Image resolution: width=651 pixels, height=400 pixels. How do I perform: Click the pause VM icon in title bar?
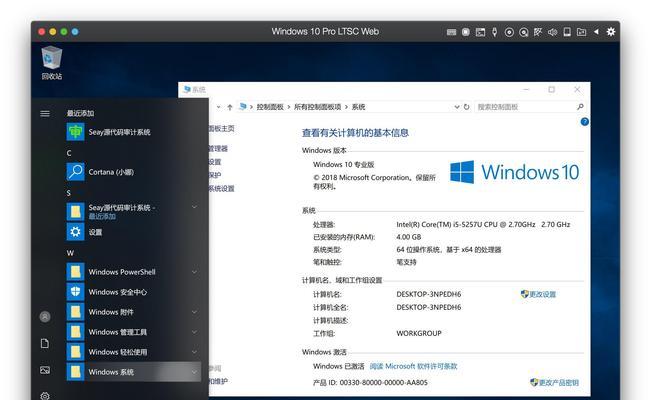pyautogui.click(x=466, y=32)
